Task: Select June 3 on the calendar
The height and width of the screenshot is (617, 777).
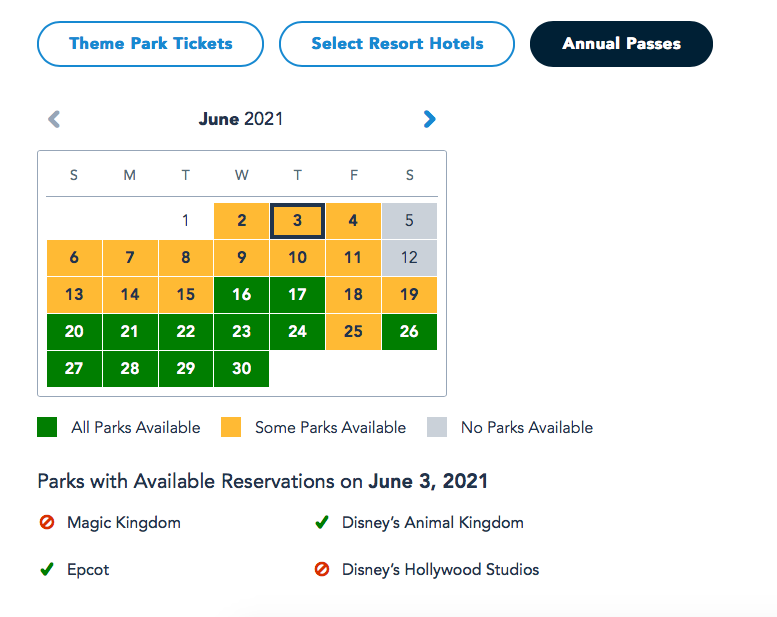Action: 297,221
